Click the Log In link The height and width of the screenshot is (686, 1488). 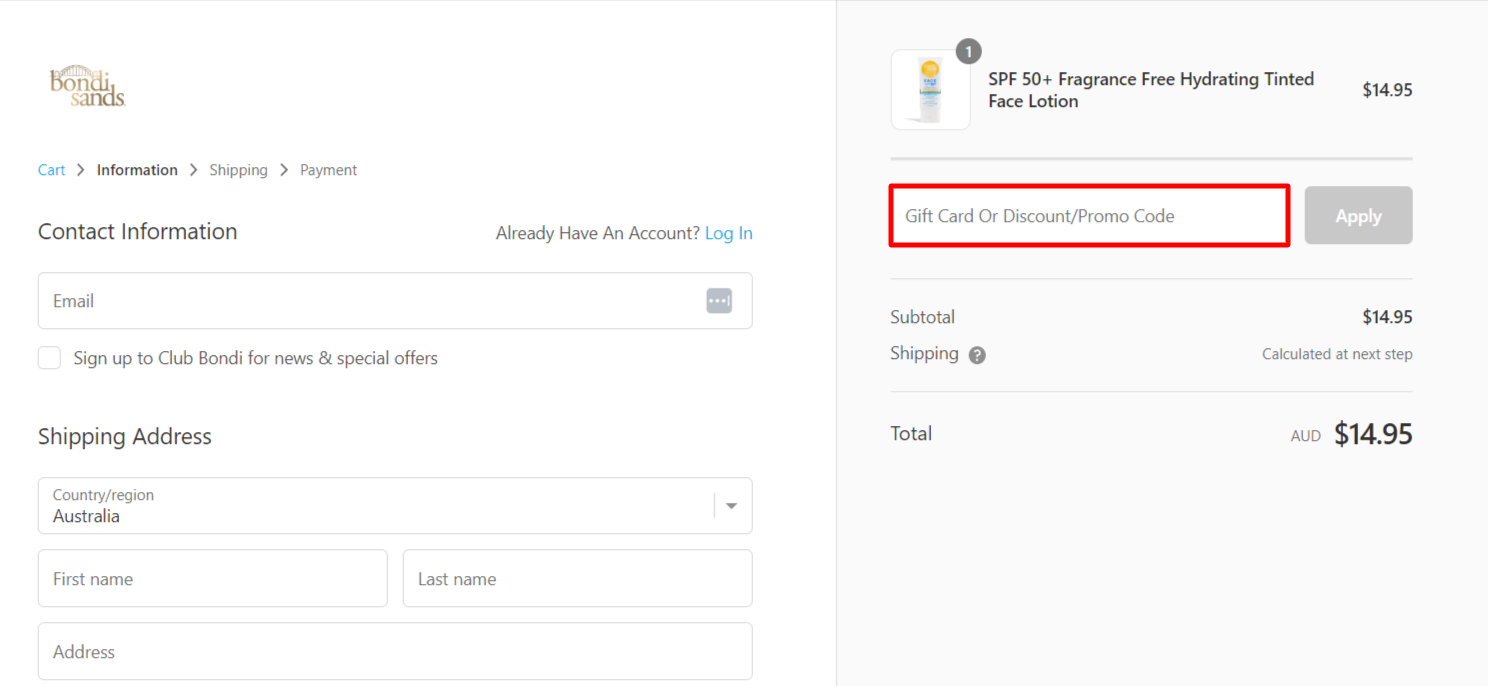coord(728,233)
